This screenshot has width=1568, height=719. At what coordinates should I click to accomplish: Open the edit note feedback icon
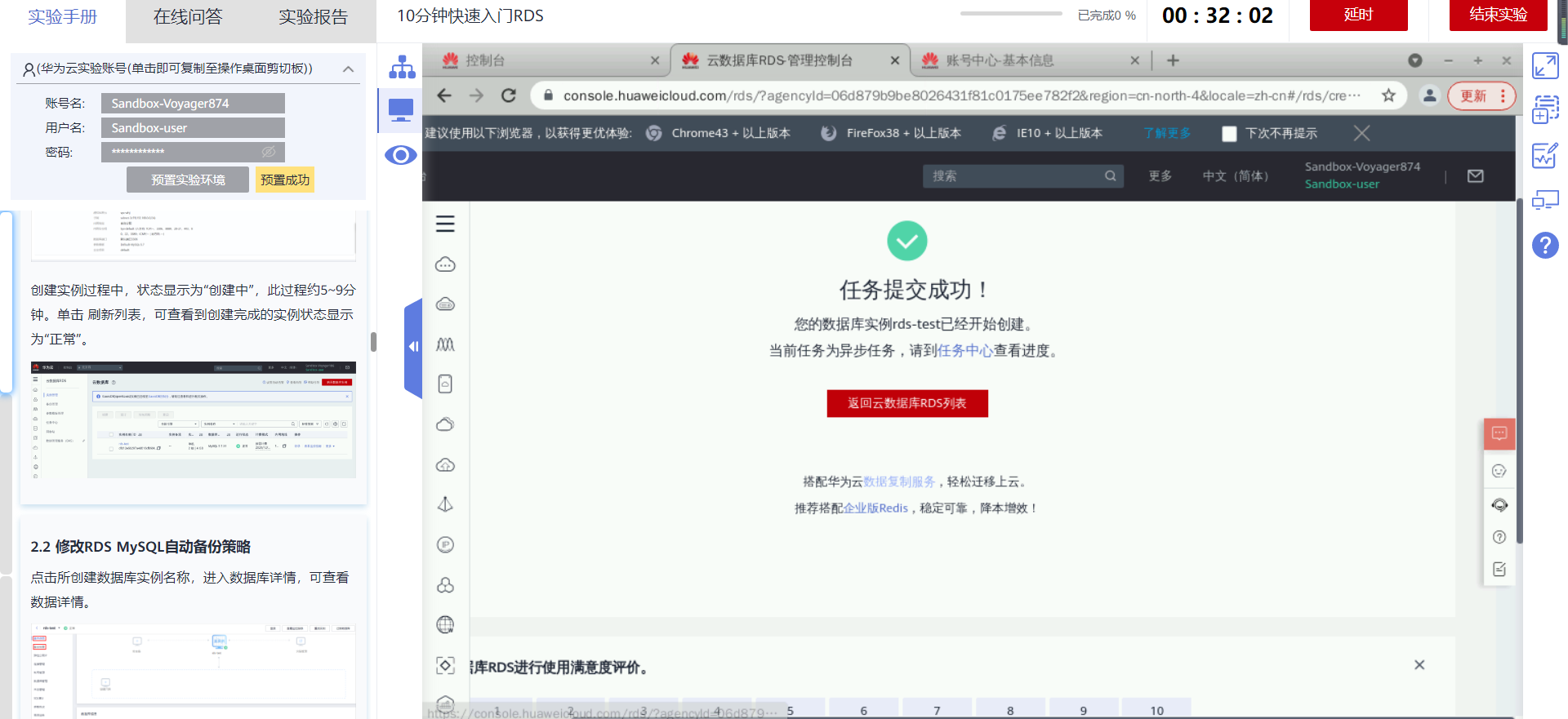tap(1499, 569)
